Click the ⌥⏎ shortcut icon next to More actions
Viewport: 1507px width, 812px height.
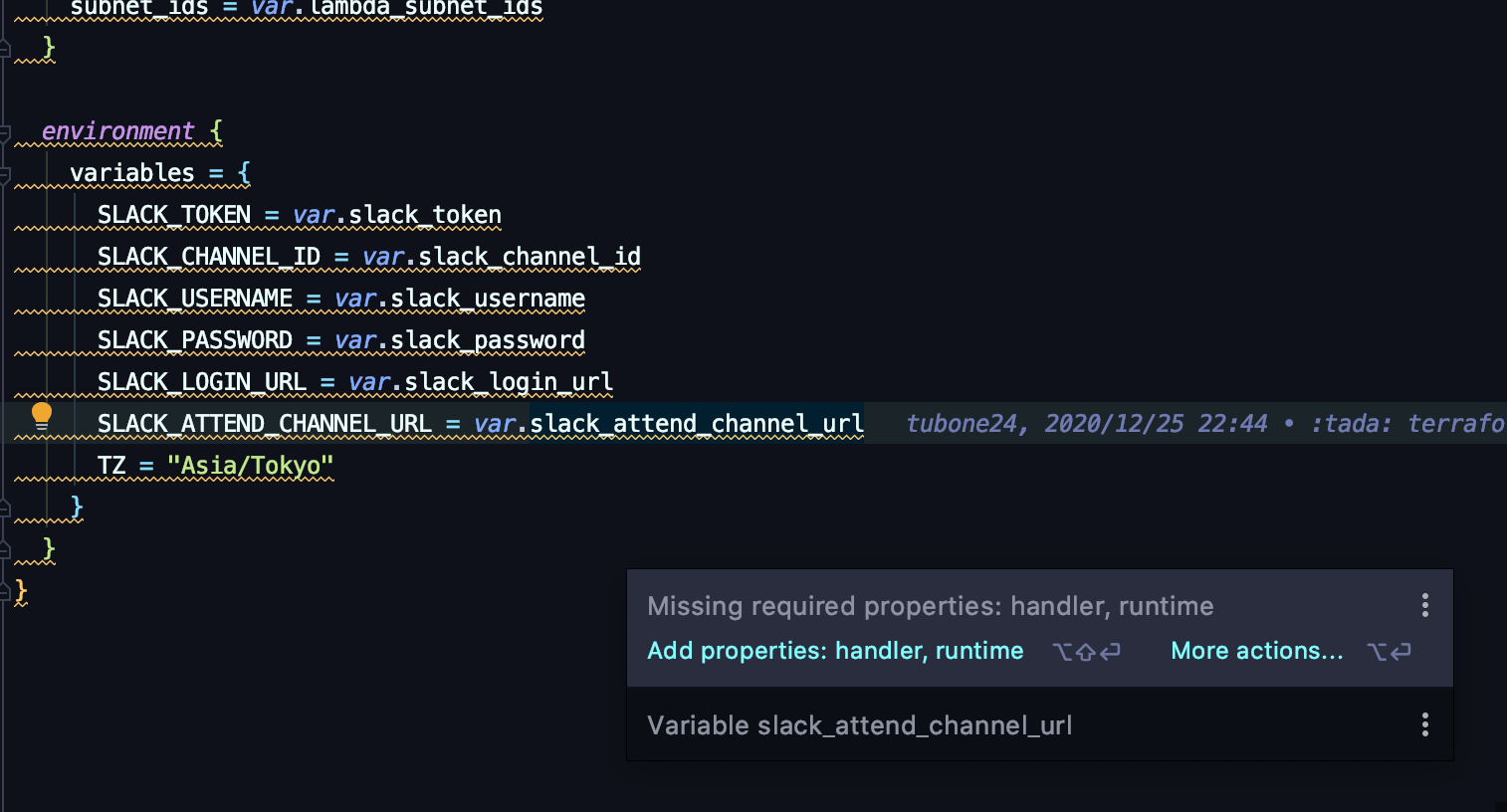click(x=1391, y=651)
